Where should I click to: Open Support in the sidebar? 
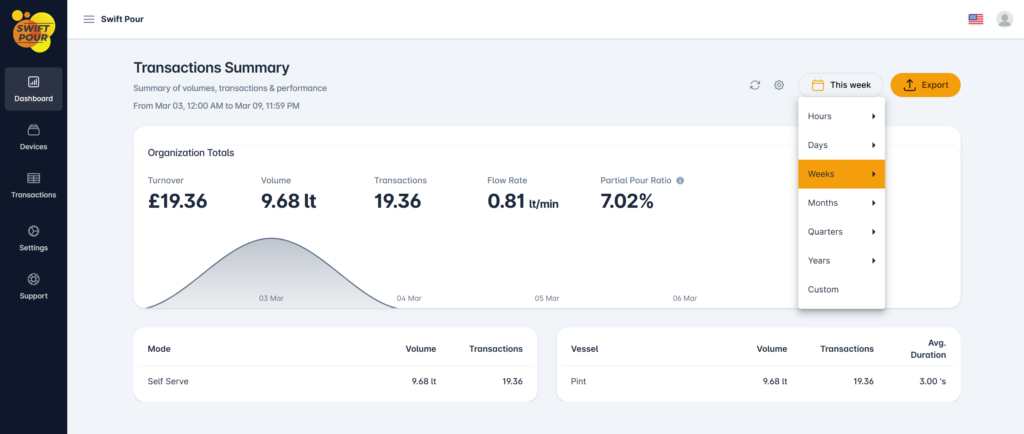coord(33,286)
